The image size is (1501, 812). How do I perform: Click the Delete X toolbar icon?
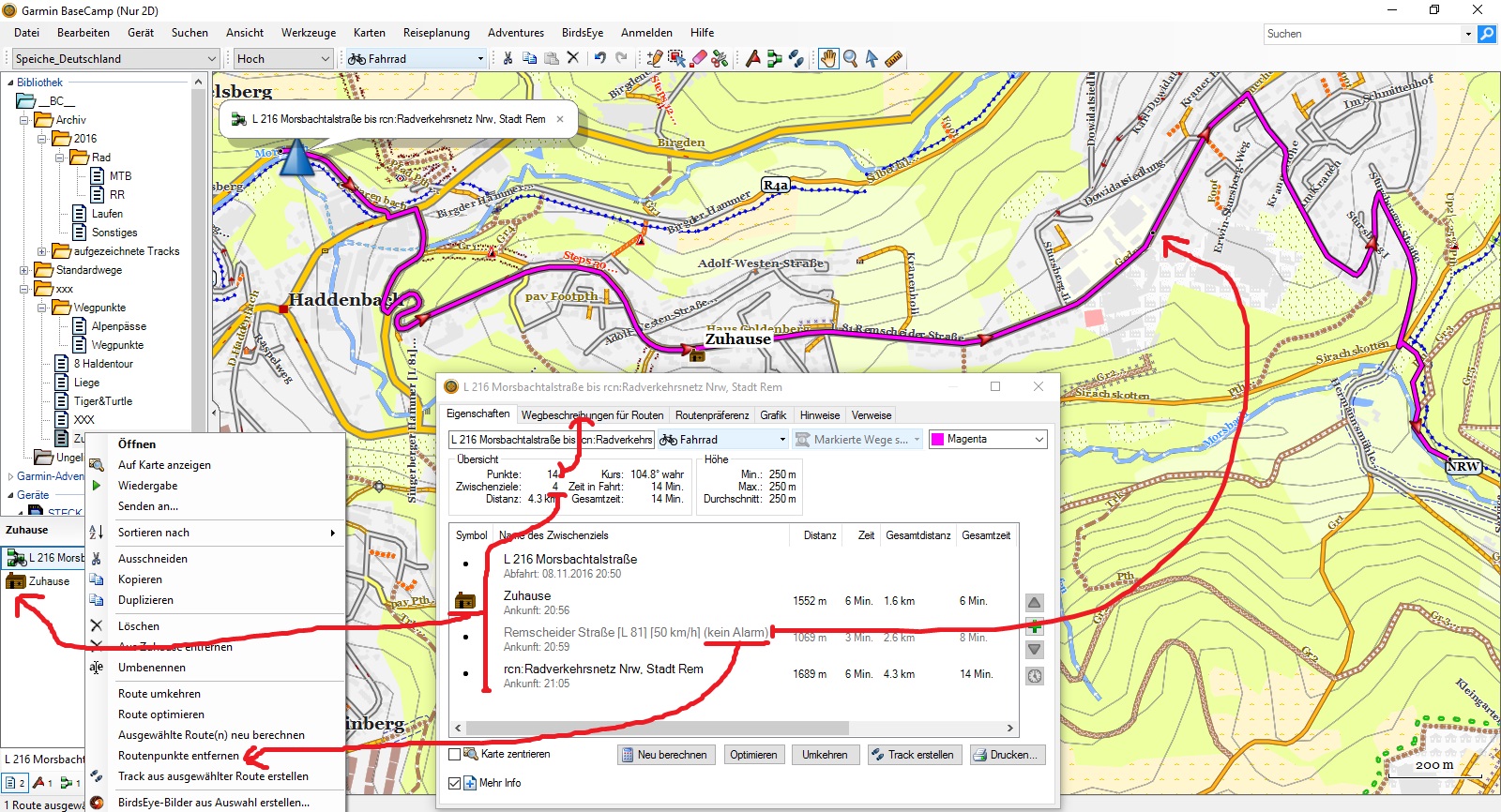click(x=573, y=58)
